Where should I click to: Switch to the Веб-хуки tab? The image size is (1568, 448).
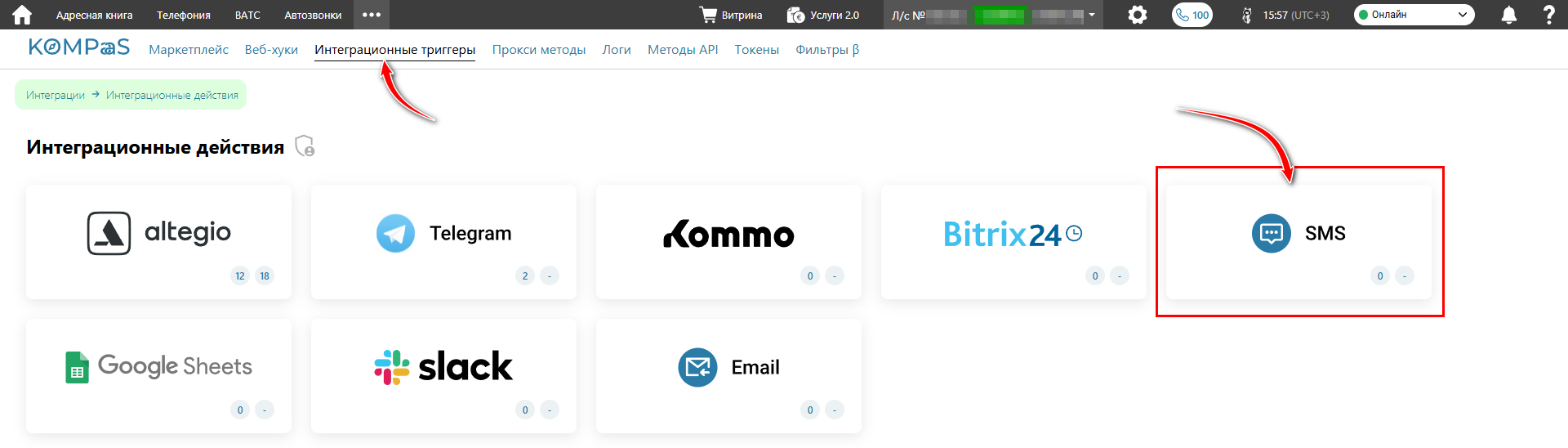tap(271, 50)
